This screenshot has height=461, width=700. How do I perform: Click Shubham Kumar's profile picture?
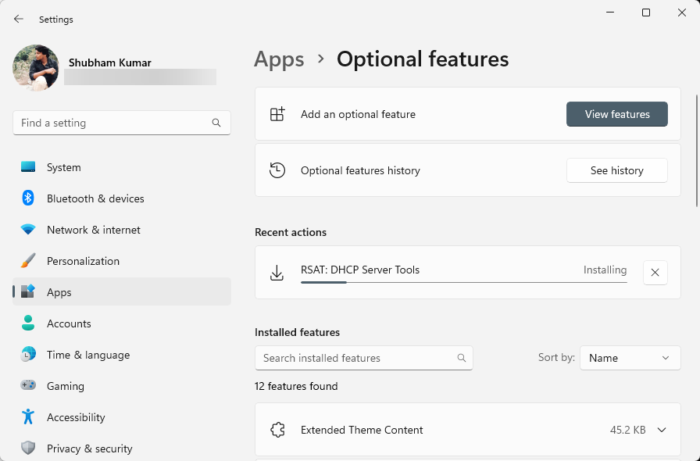[35, 67]
